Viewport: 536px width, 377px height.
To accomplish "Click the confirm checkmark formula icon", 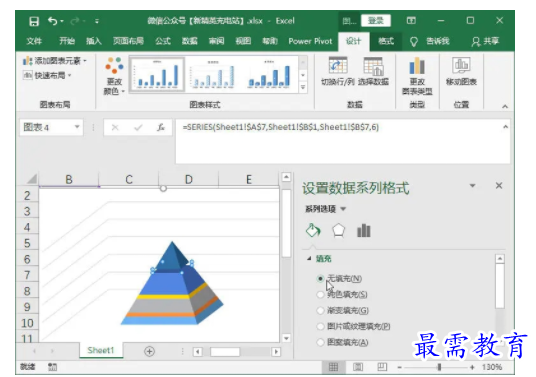I will tap(138, 127).
